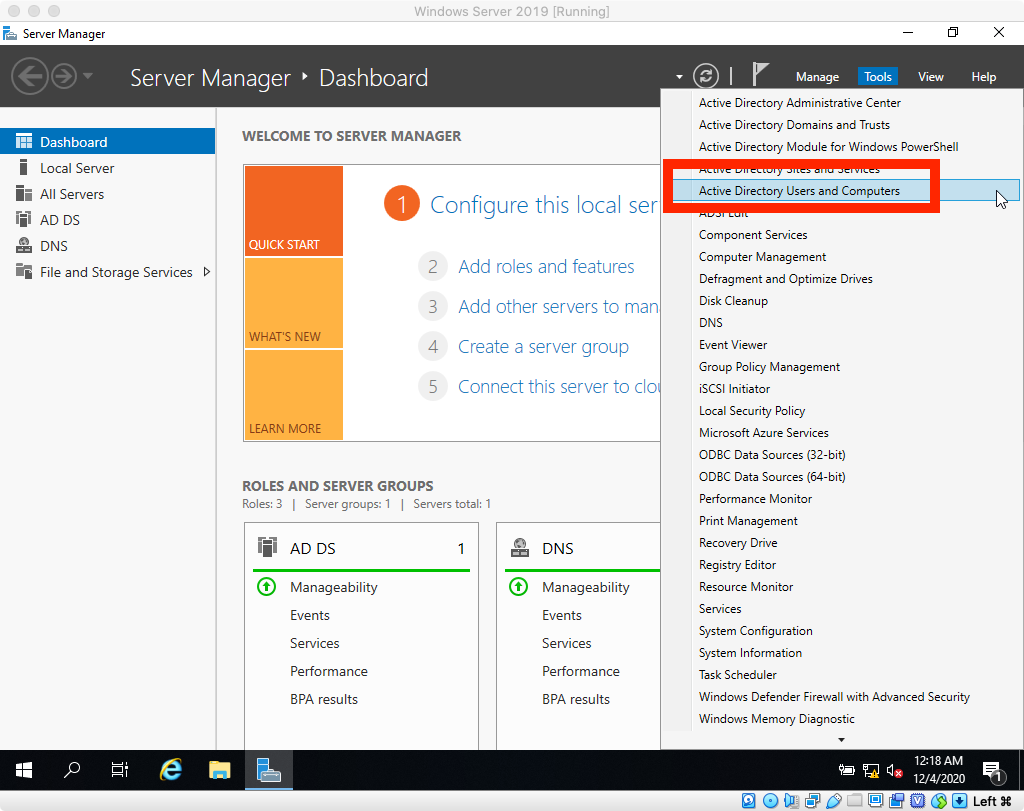Viewport: 1024px width, 811px height.
Task: Open Resource Monitor
Action: point(746,587)
